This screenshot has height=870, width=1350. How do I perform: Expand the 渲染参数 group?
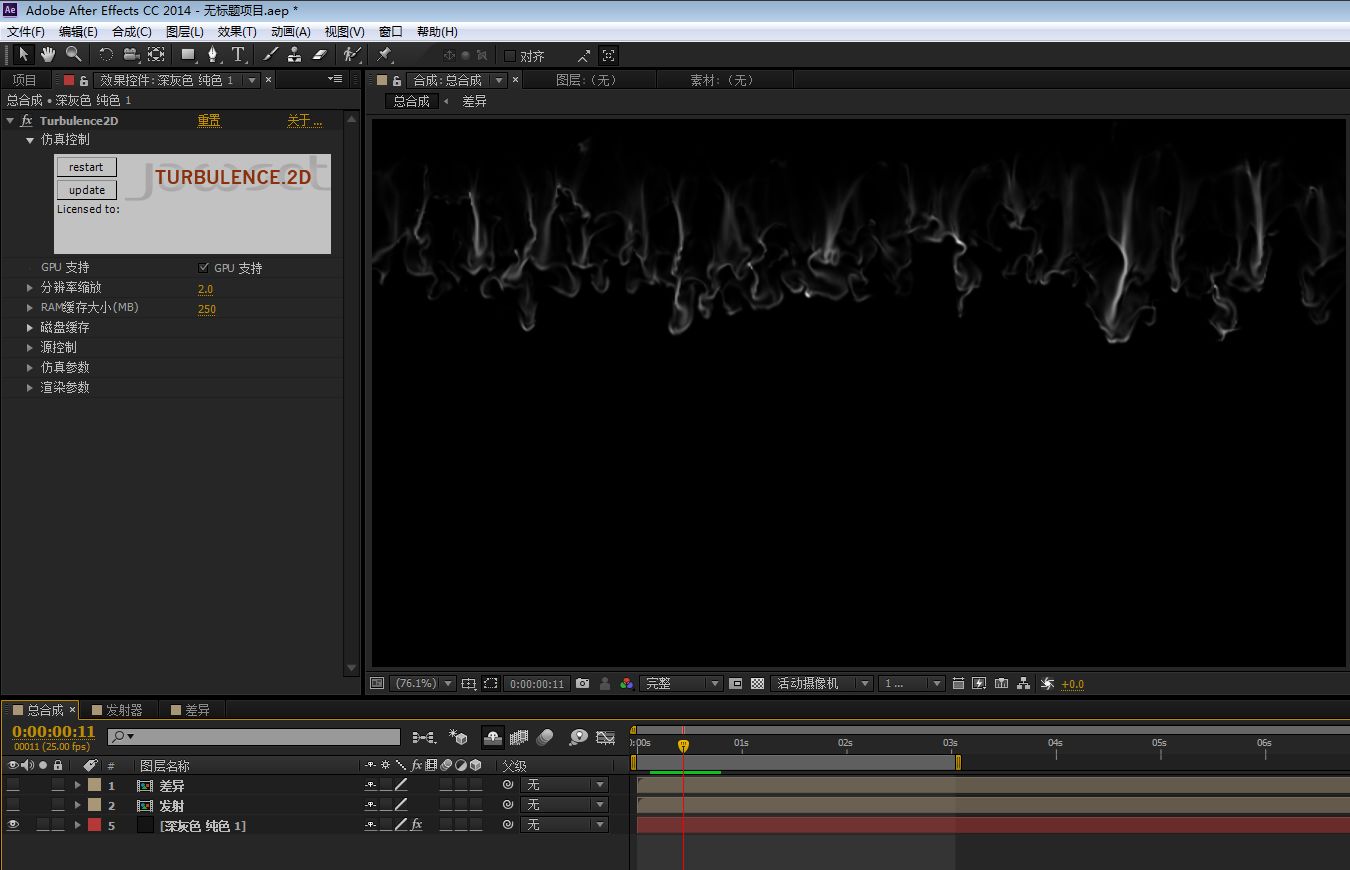point(30,388)
